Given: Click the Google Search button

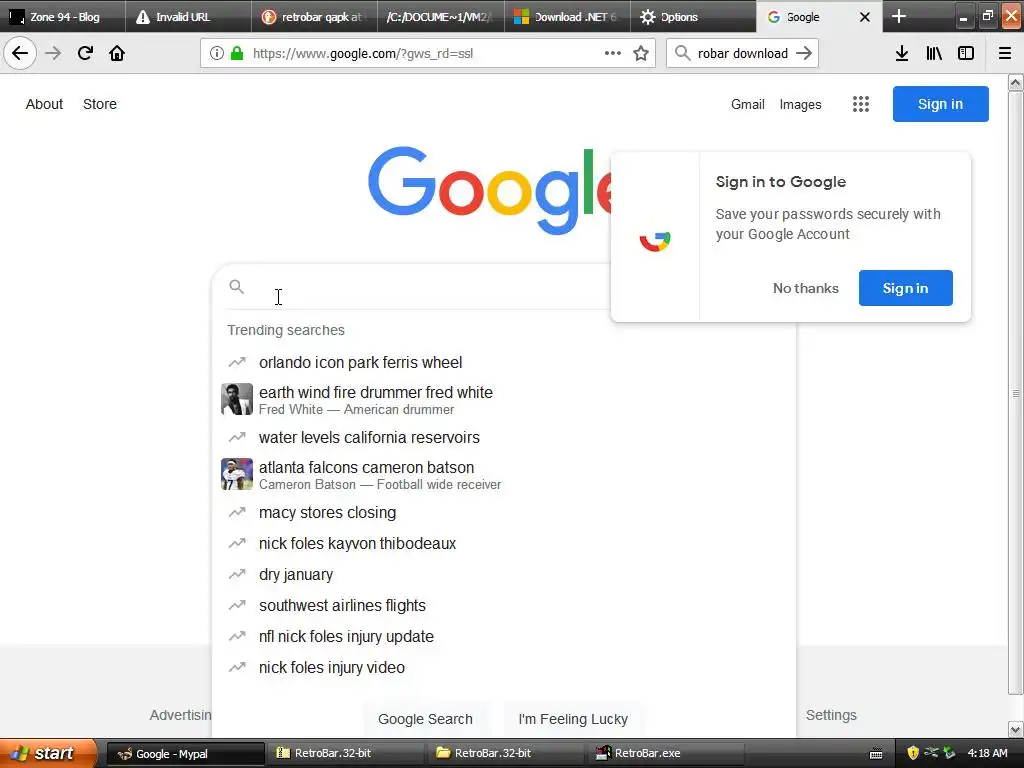Looking at the screenshot, I should (425, 719).
